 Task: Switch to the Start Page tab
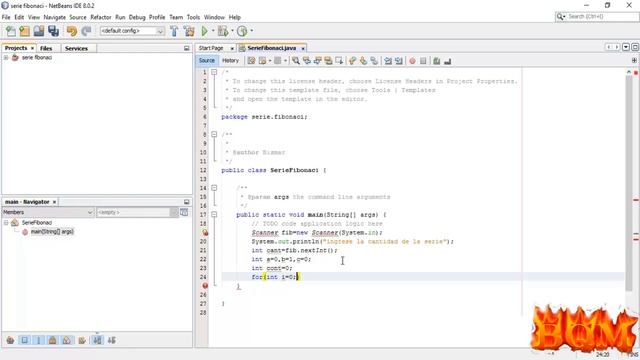pyautogui.click(x=211, y=48)
